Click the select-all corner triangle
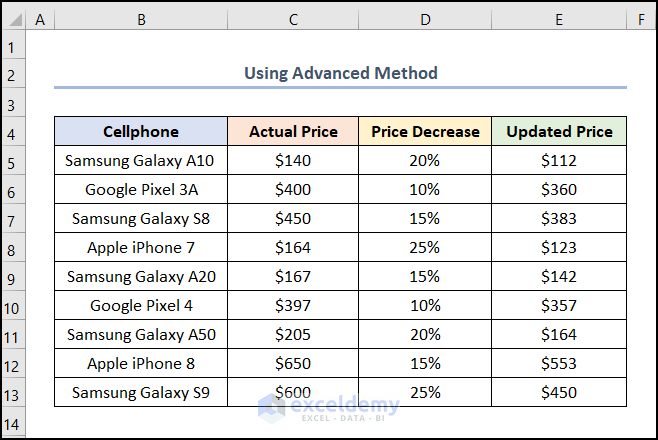This screenshot has height=440, width=658. [x=13, y=19]
